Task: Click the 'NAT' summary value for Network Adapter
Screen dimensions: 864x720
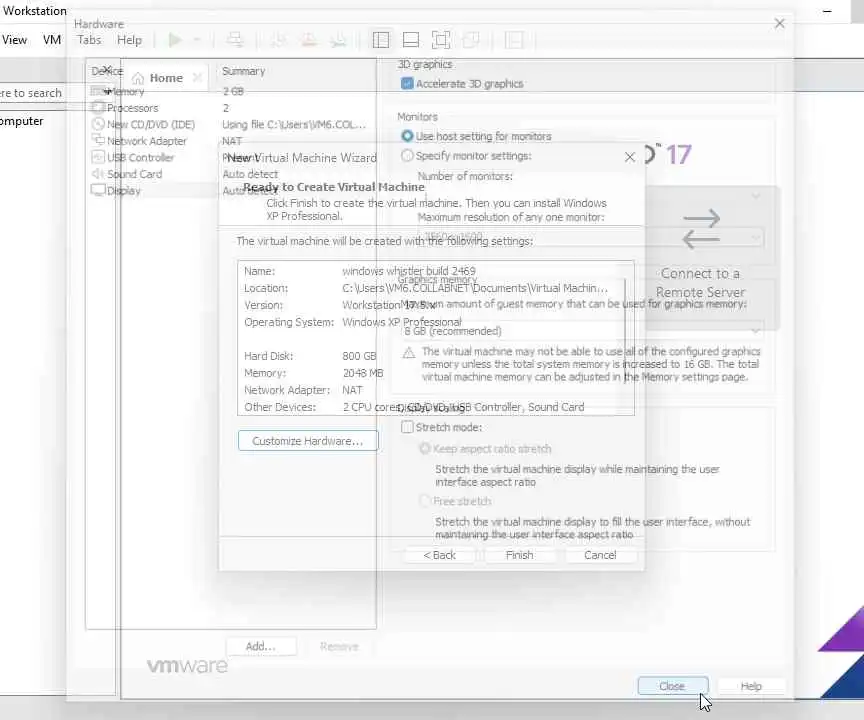Action: pos(232,140)
